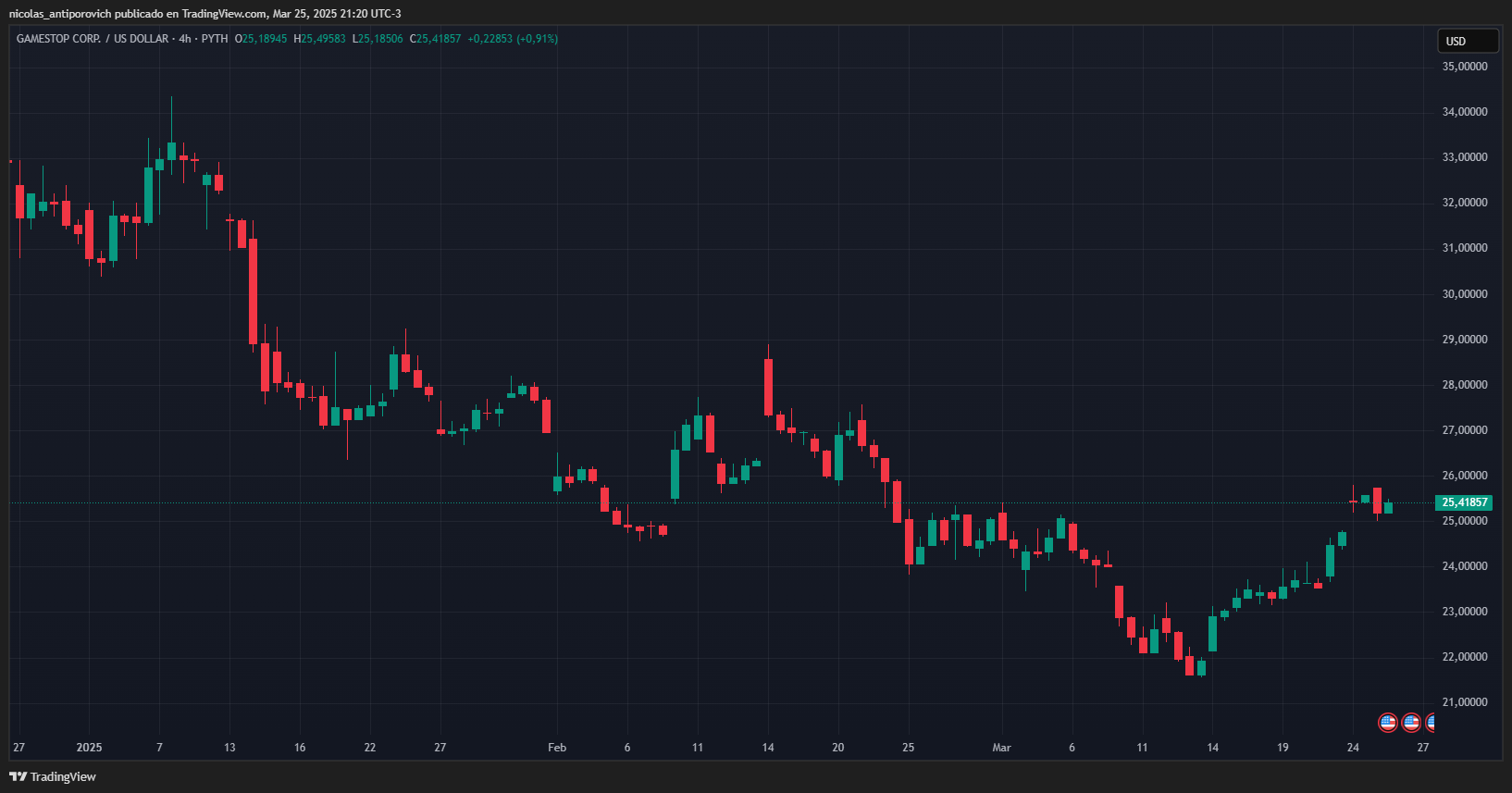Click the 23,00000 price axis label

[x=1465, y=612]
